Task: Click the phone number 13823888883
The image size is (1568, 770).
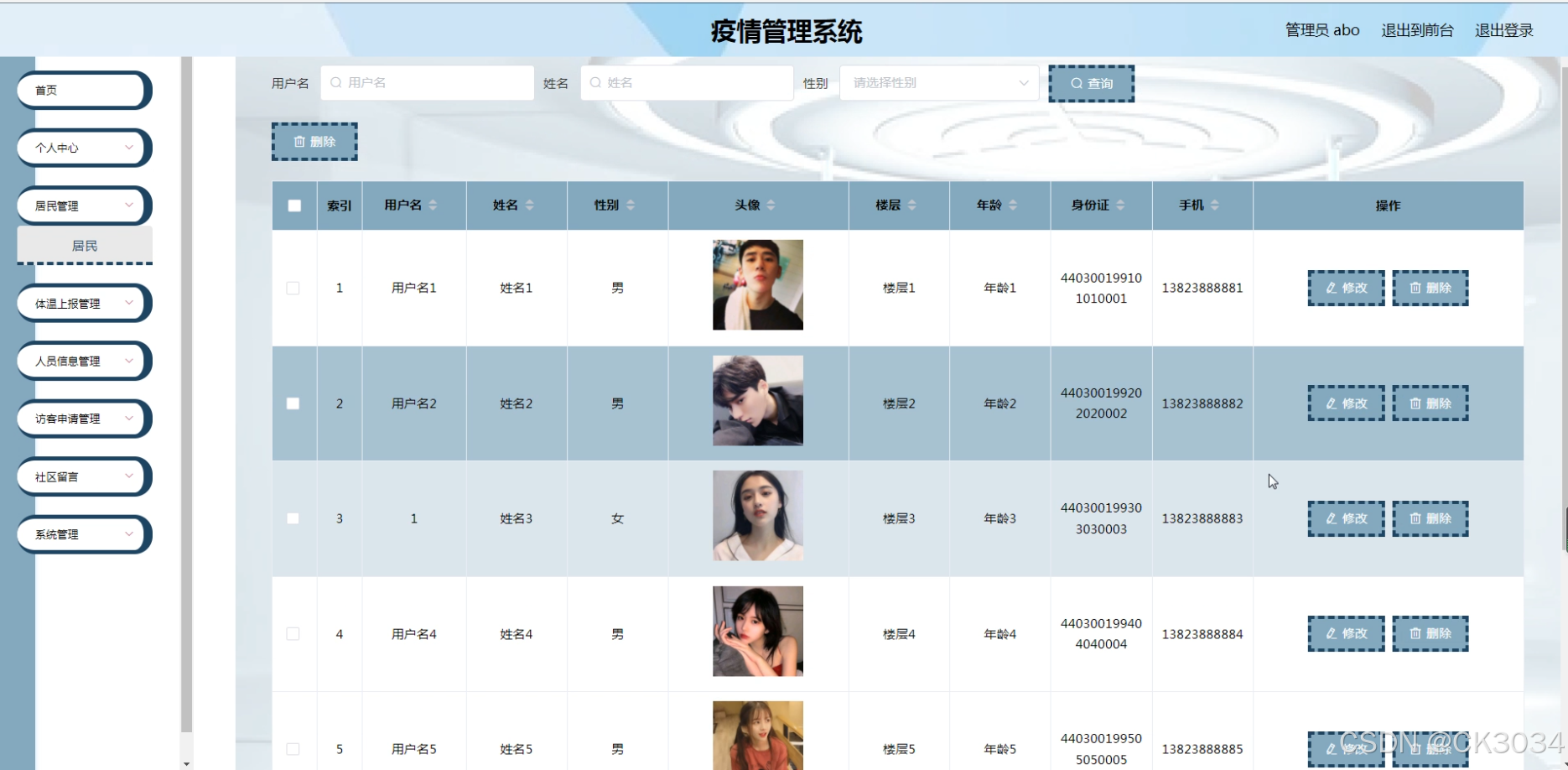Action: click(x=1202, y=518)
